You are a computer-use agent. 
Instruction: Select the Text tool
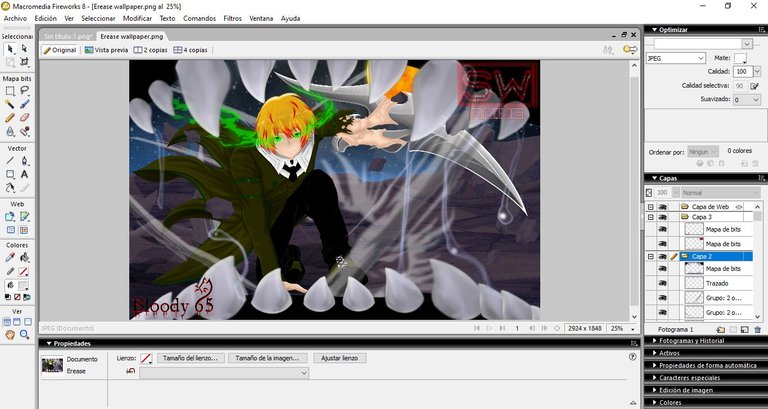tap(24, 174)
